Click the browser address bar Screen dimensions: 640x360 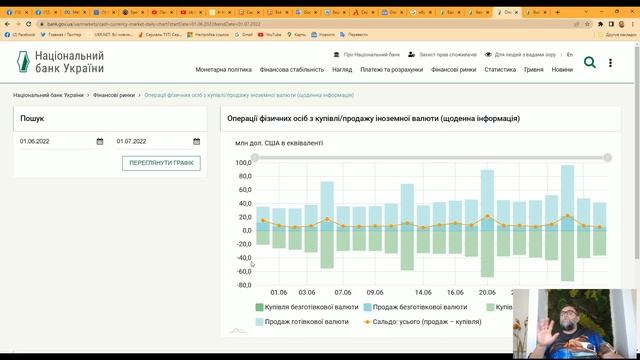coord(306,24)
